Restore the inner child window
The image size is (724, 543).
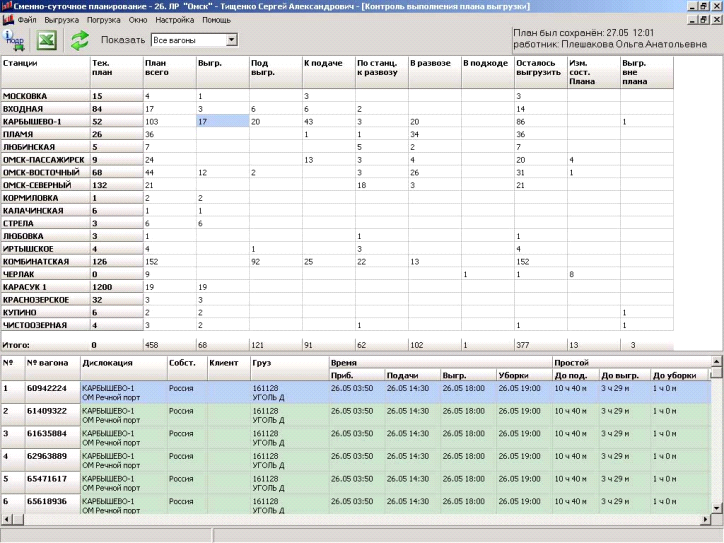(x=704, y=19)
